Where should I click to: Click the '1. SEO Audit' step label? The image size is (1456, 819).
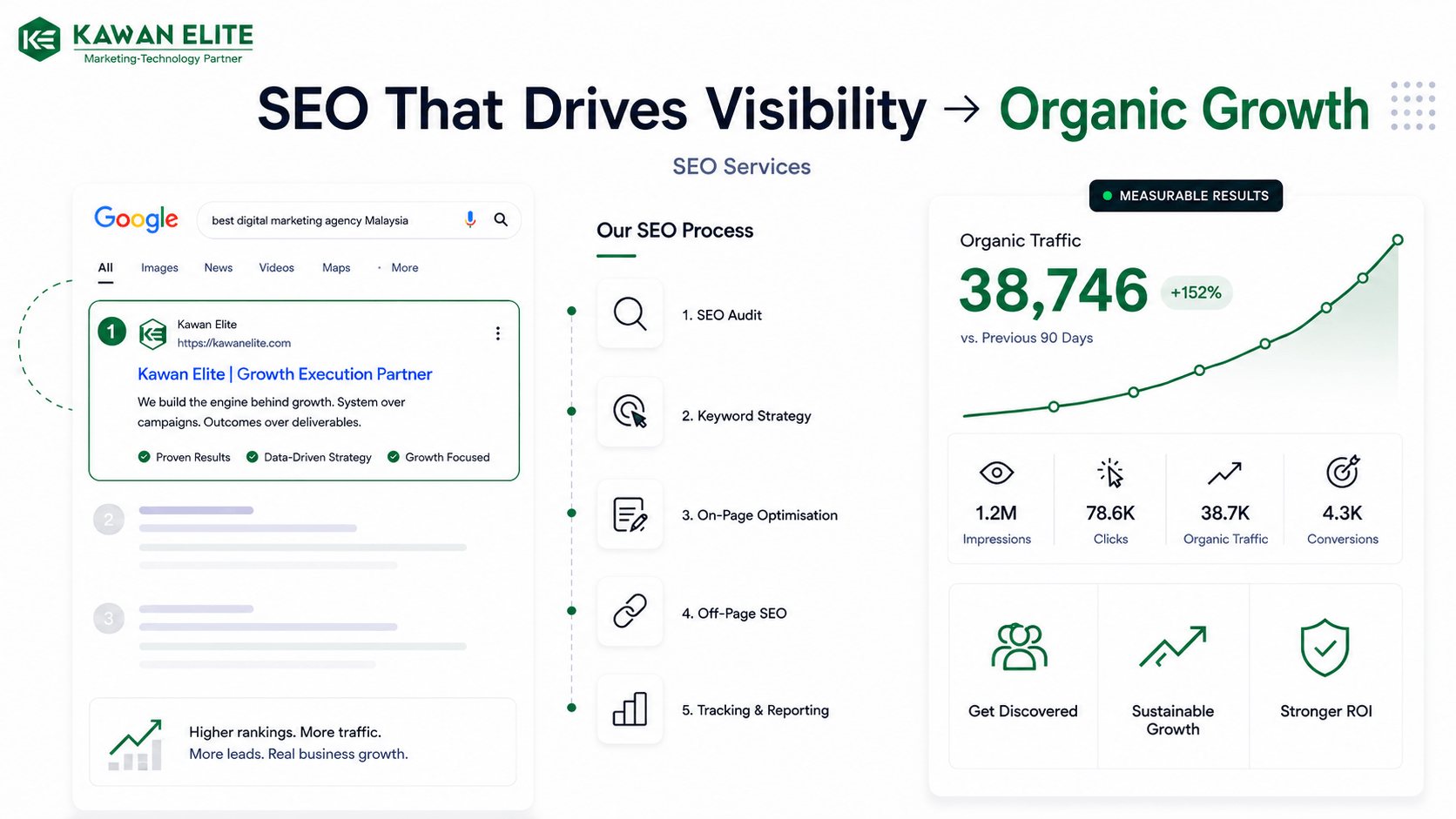722,315
